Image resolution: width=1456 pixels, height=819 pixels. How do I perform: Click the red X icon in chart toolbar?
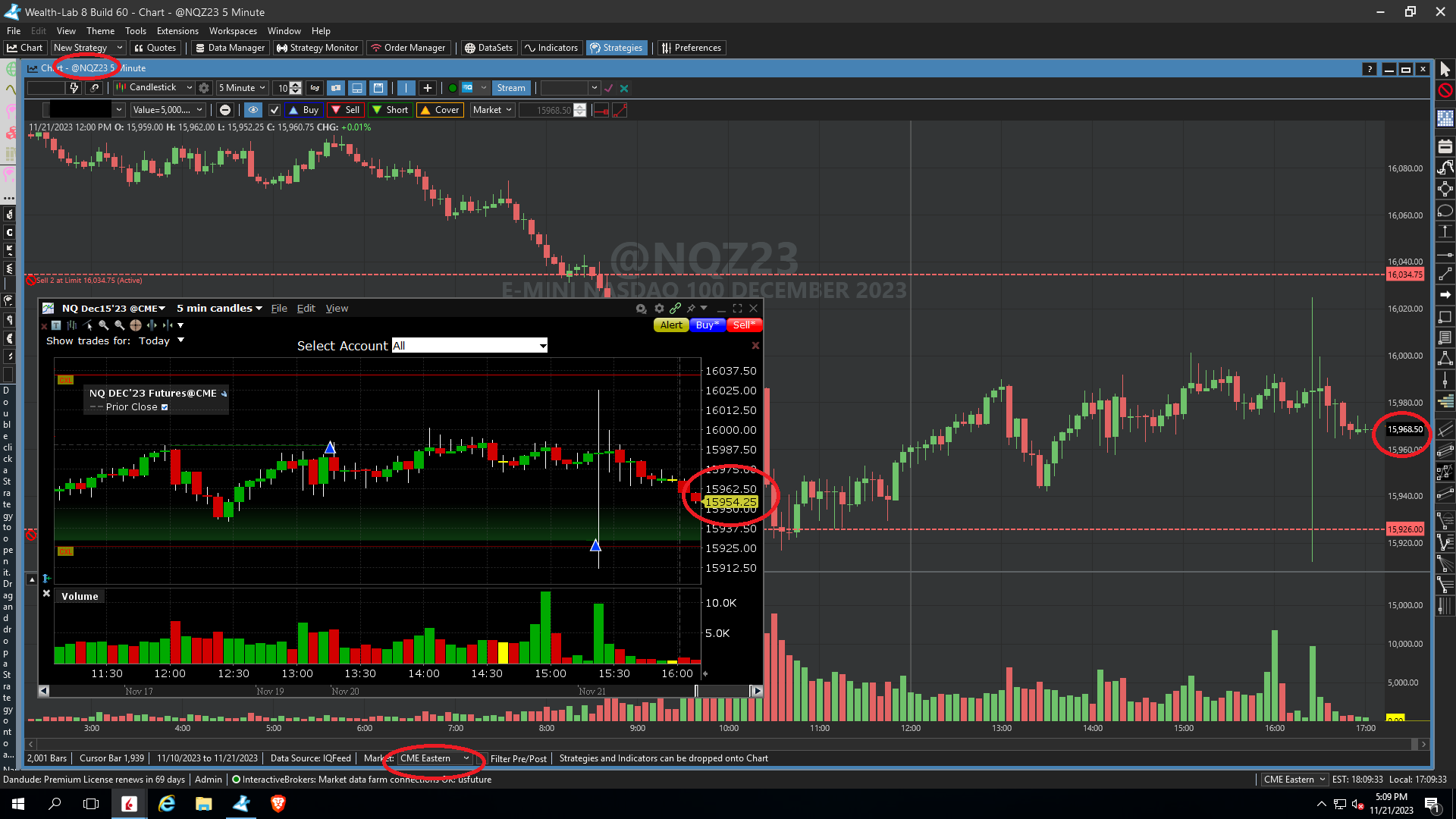click(x=624, y=88)
